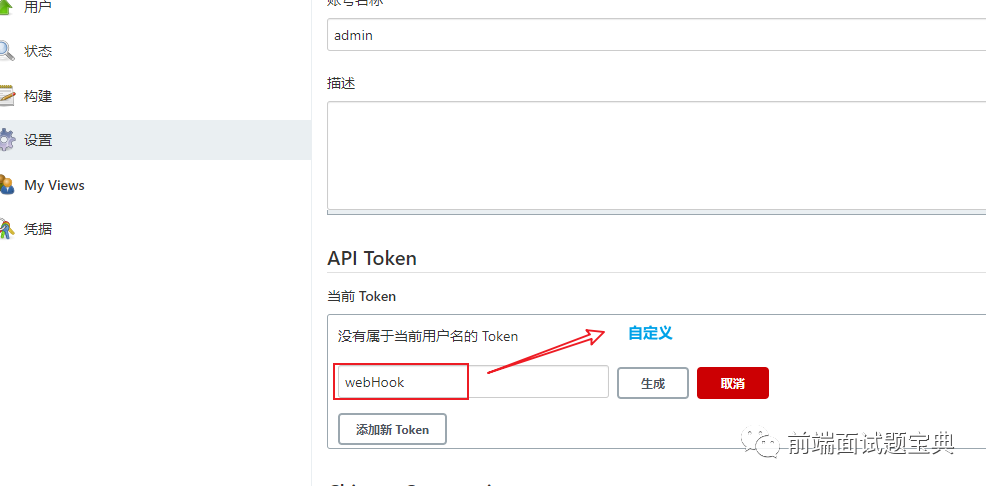Click the 生成 button
Viewport: 986px width, 486px height.
(653, 383)
